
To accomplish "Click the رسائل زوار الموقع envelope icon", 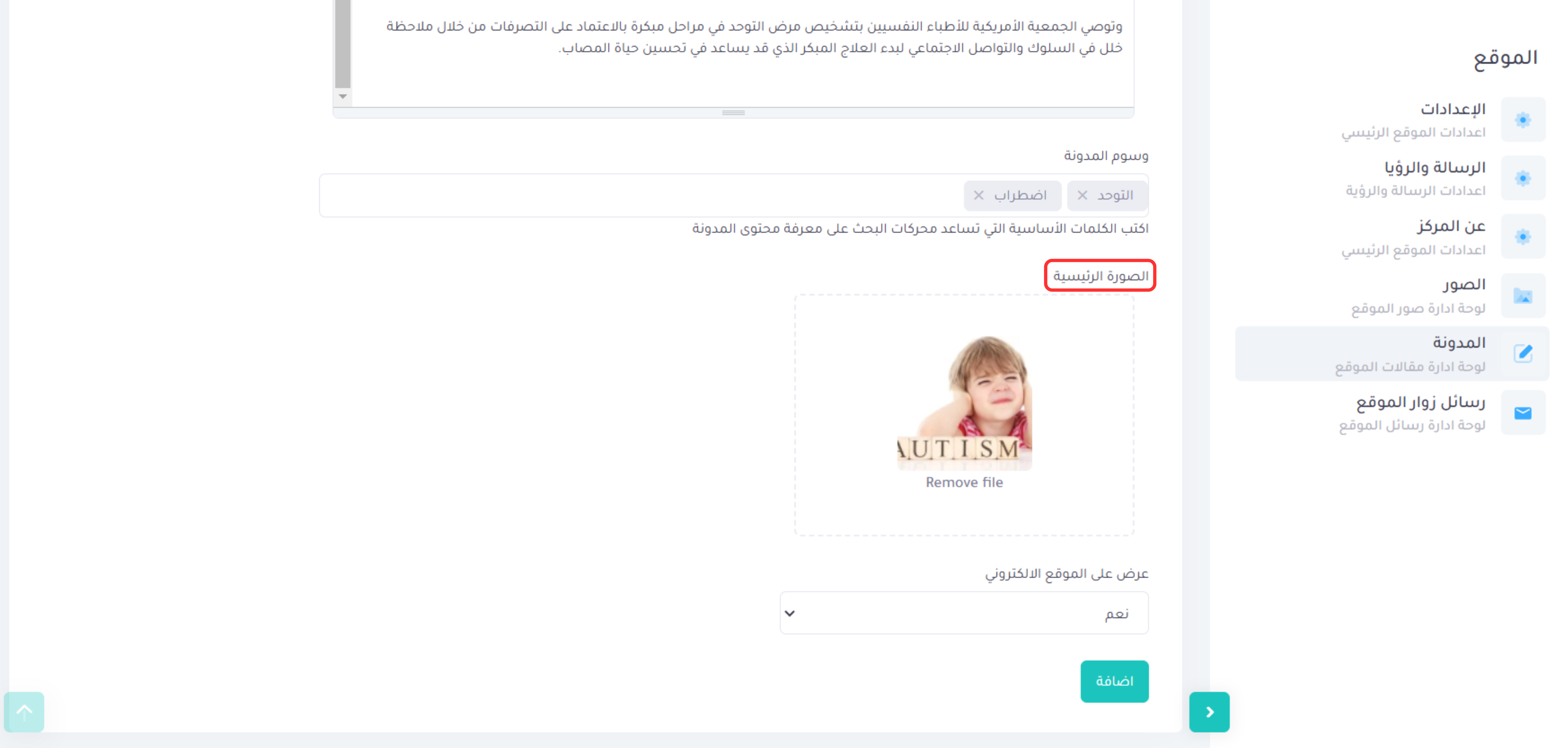I will tap(1522, 413).
